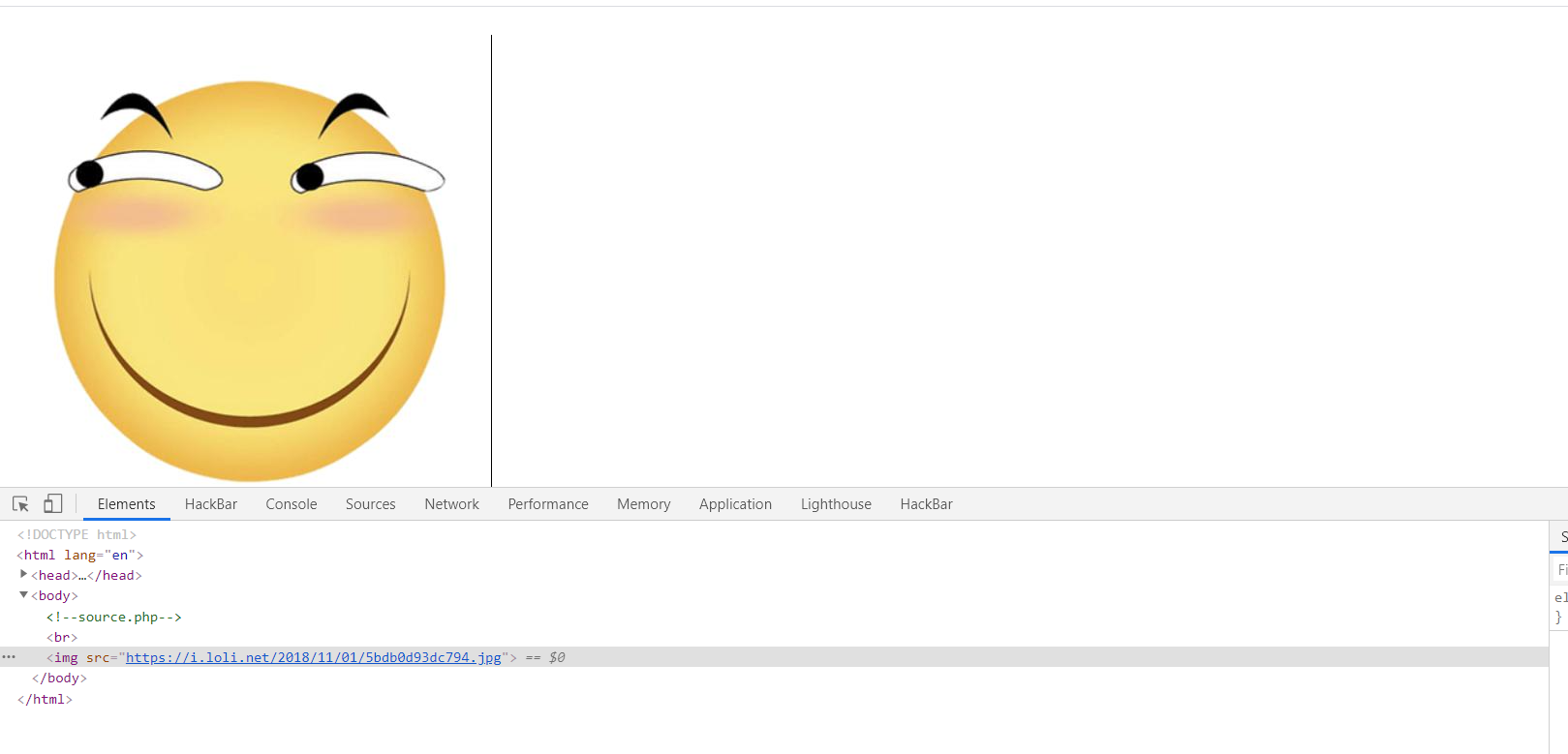Viewport: 1568px width, 754px height.
Task: Toggle the device toolbar icon
Action: [x=53, y=504]
